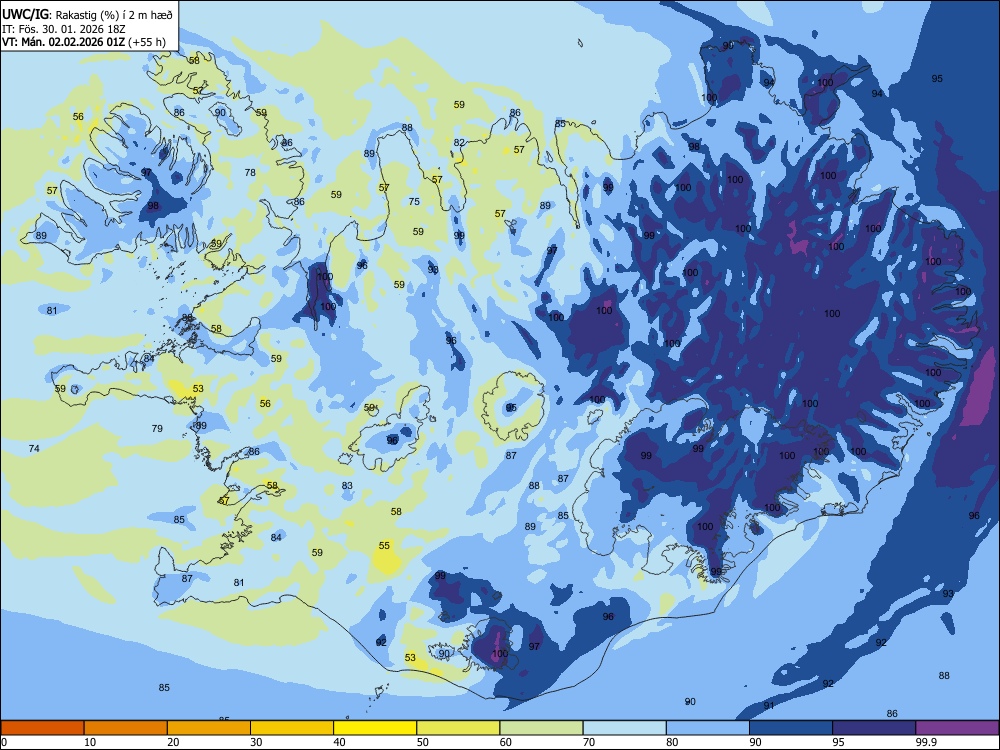
Task: Select the bright yellow 40–50 legend swatch
Action: 375,728
